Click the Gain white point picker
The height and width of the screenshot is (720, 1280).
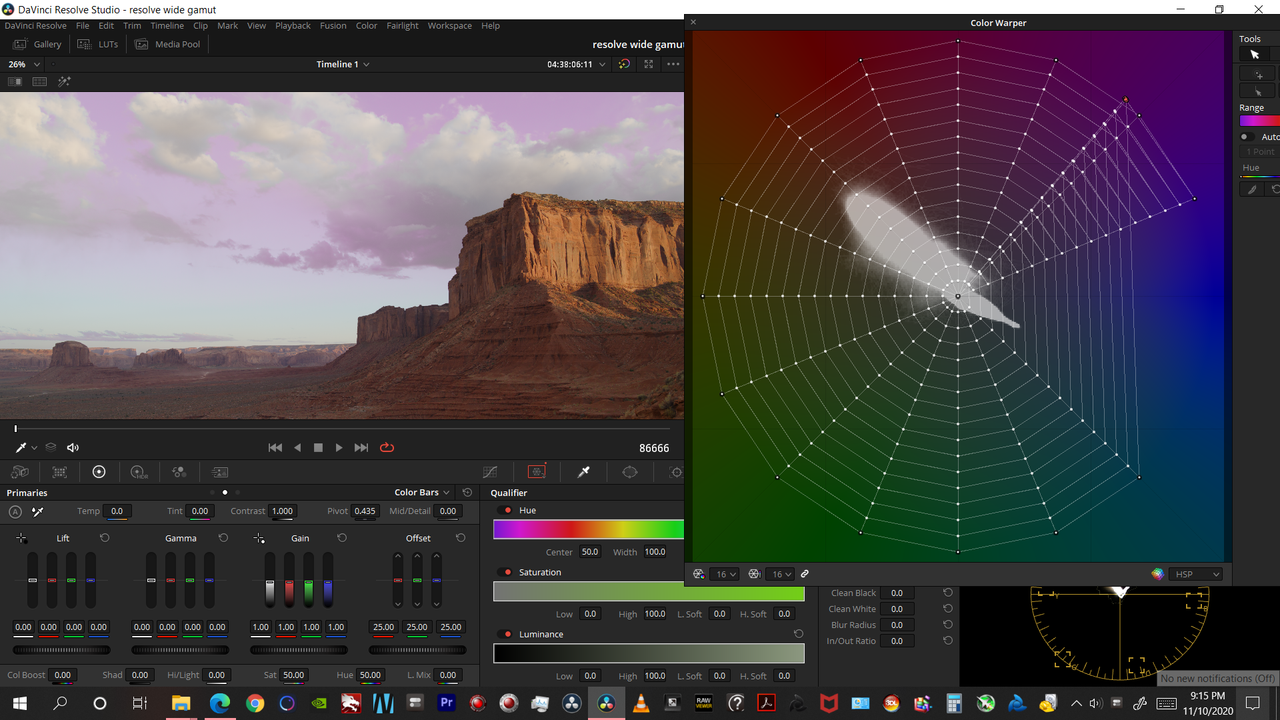(259, 538)
